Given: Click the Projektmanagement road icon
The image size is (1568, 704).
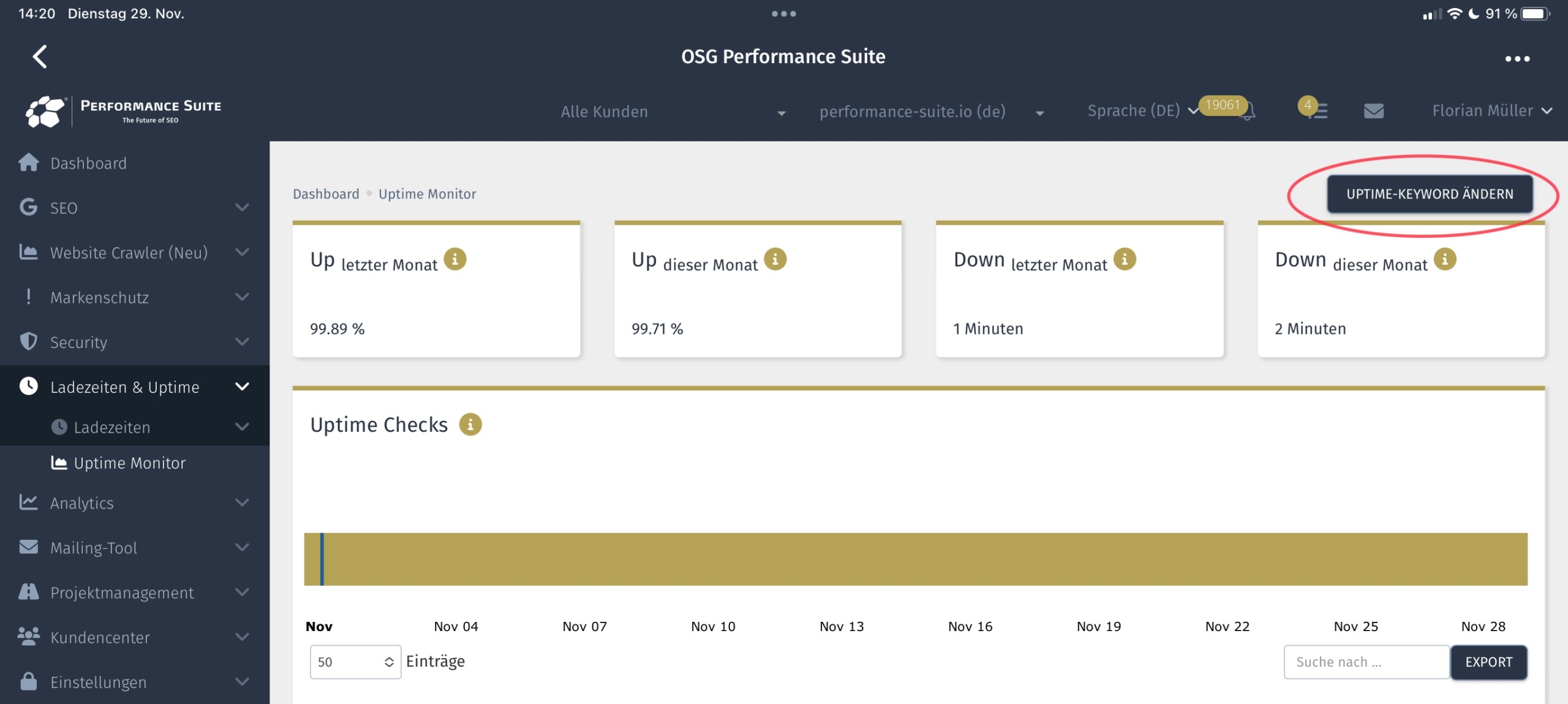Looking at the screenshot, I should tap(28, 591).
